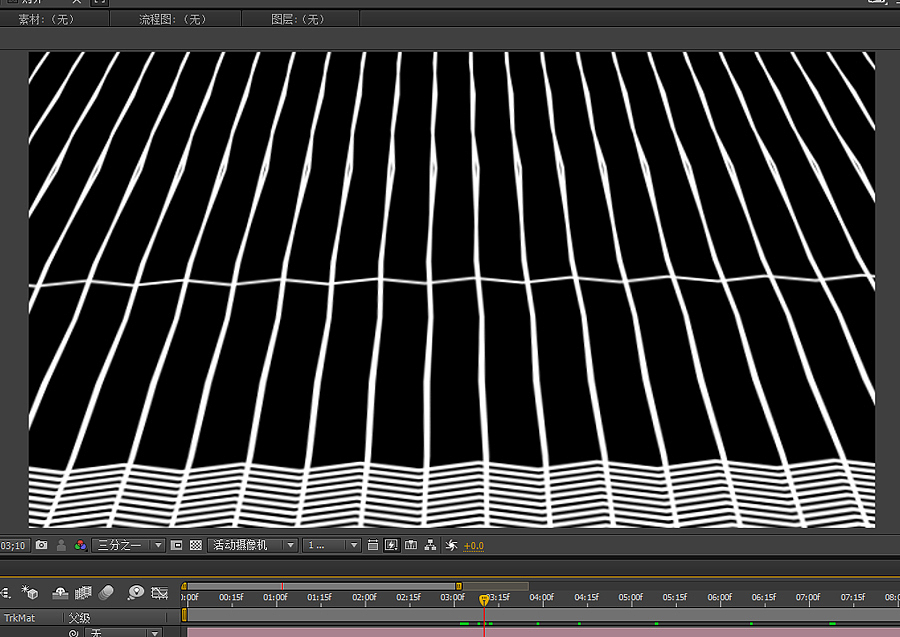Toggle Motion Blur switch icon

click(x=106, y=593)
